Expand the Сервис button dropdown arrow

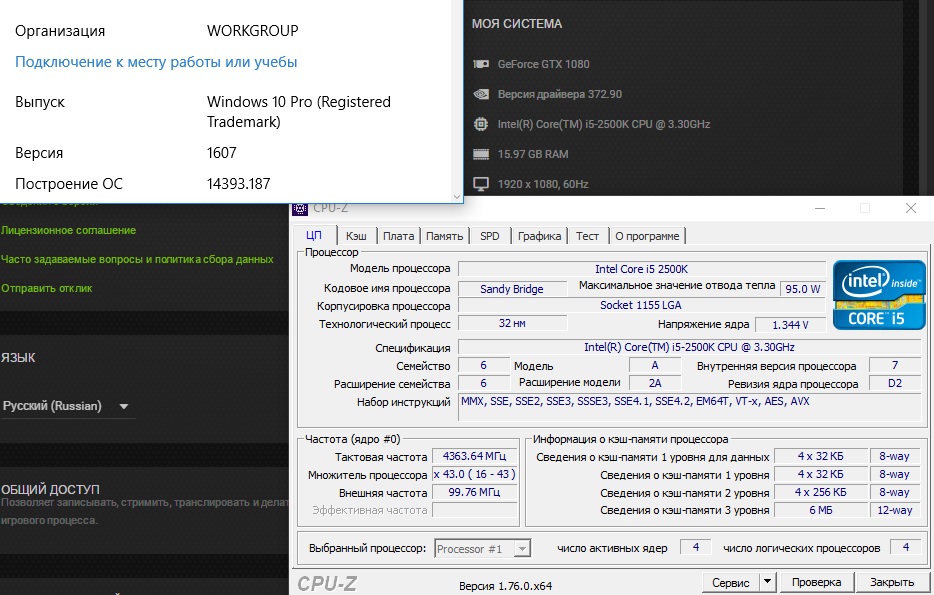click(767, 581)
